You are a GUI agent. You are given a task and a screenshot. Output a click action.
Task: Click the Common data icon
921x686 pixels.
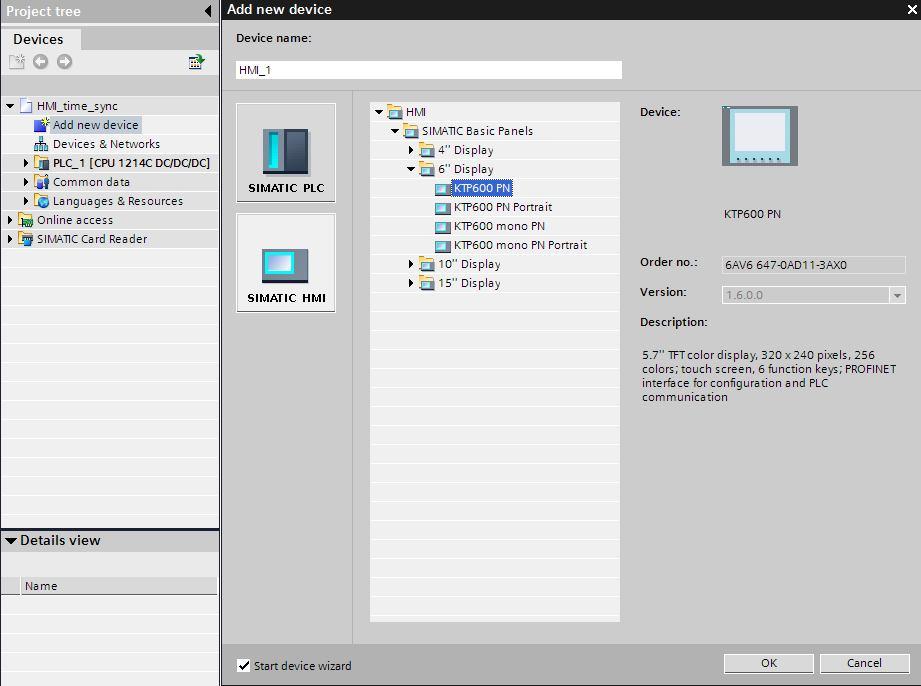click(41, 182)
